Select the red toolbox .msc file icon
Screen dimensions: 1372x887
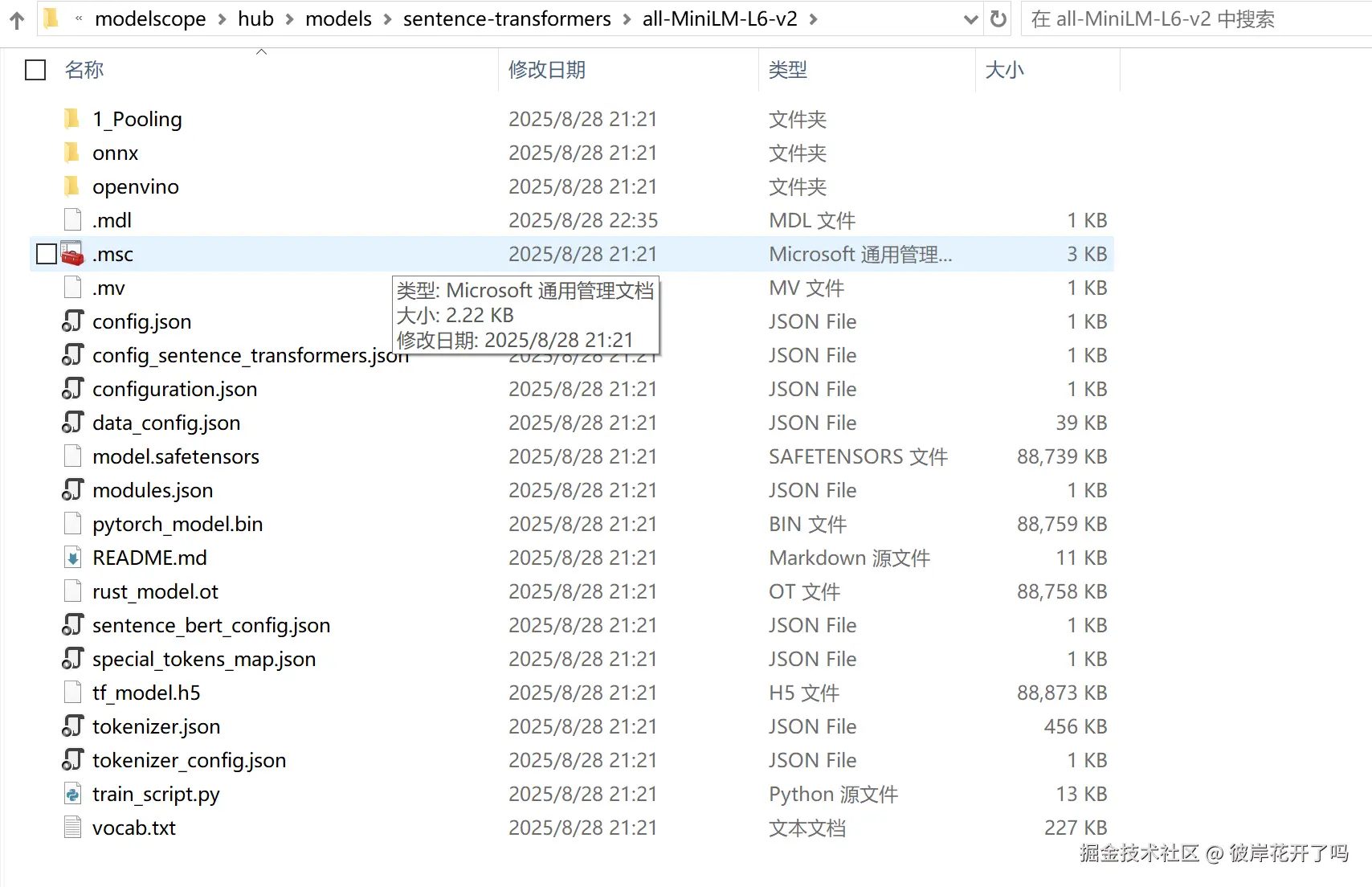click(x=72, y=254)
